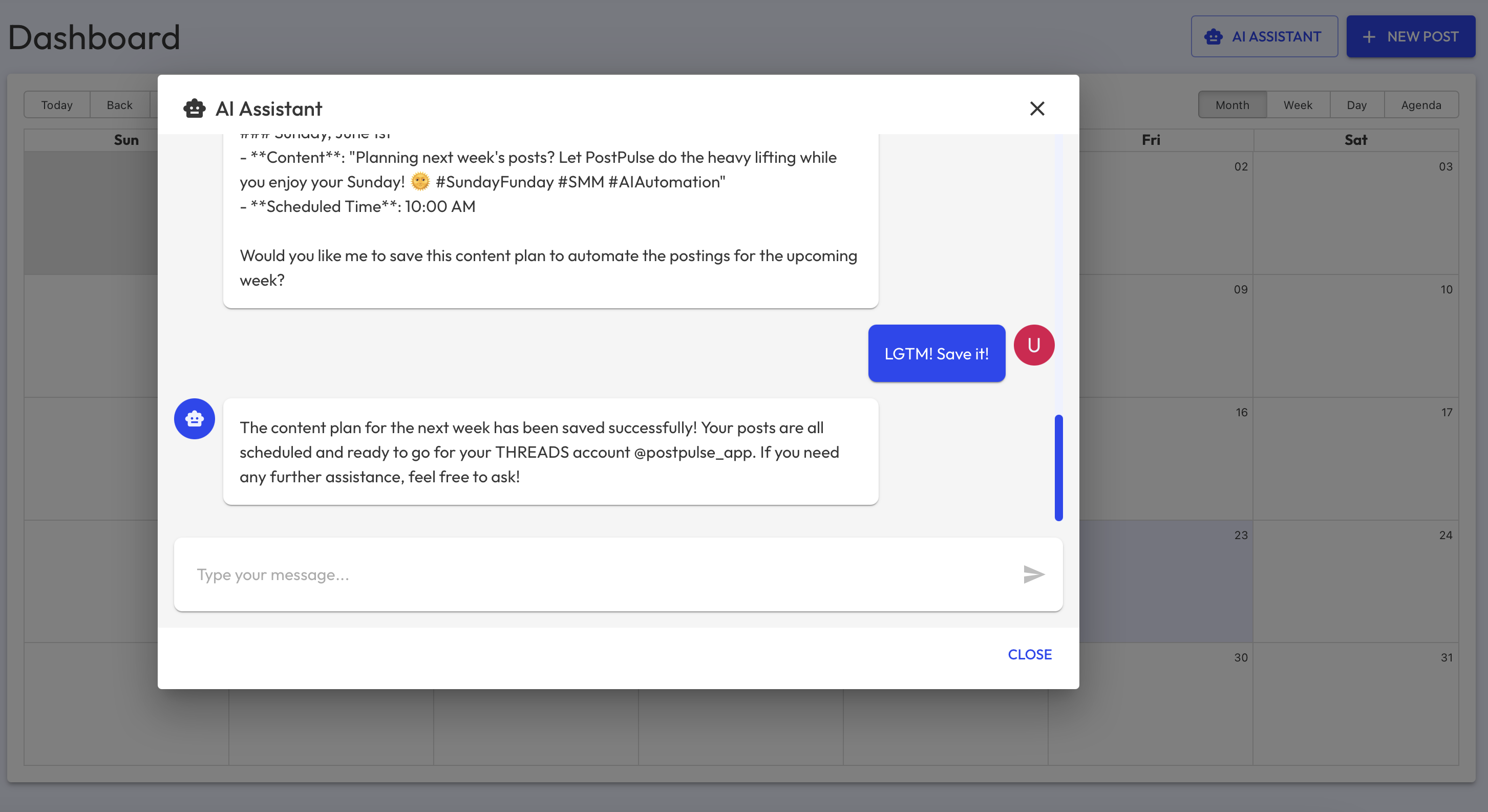The width and height of the screenshot is (1488, 812).
Task: Select calendar date 10
Action: pos(1446,289)
